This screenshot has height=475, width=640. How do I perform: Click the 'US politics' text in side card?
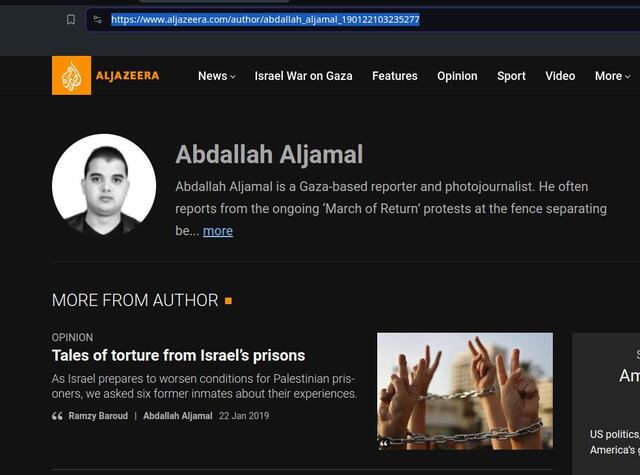point(614,434)
